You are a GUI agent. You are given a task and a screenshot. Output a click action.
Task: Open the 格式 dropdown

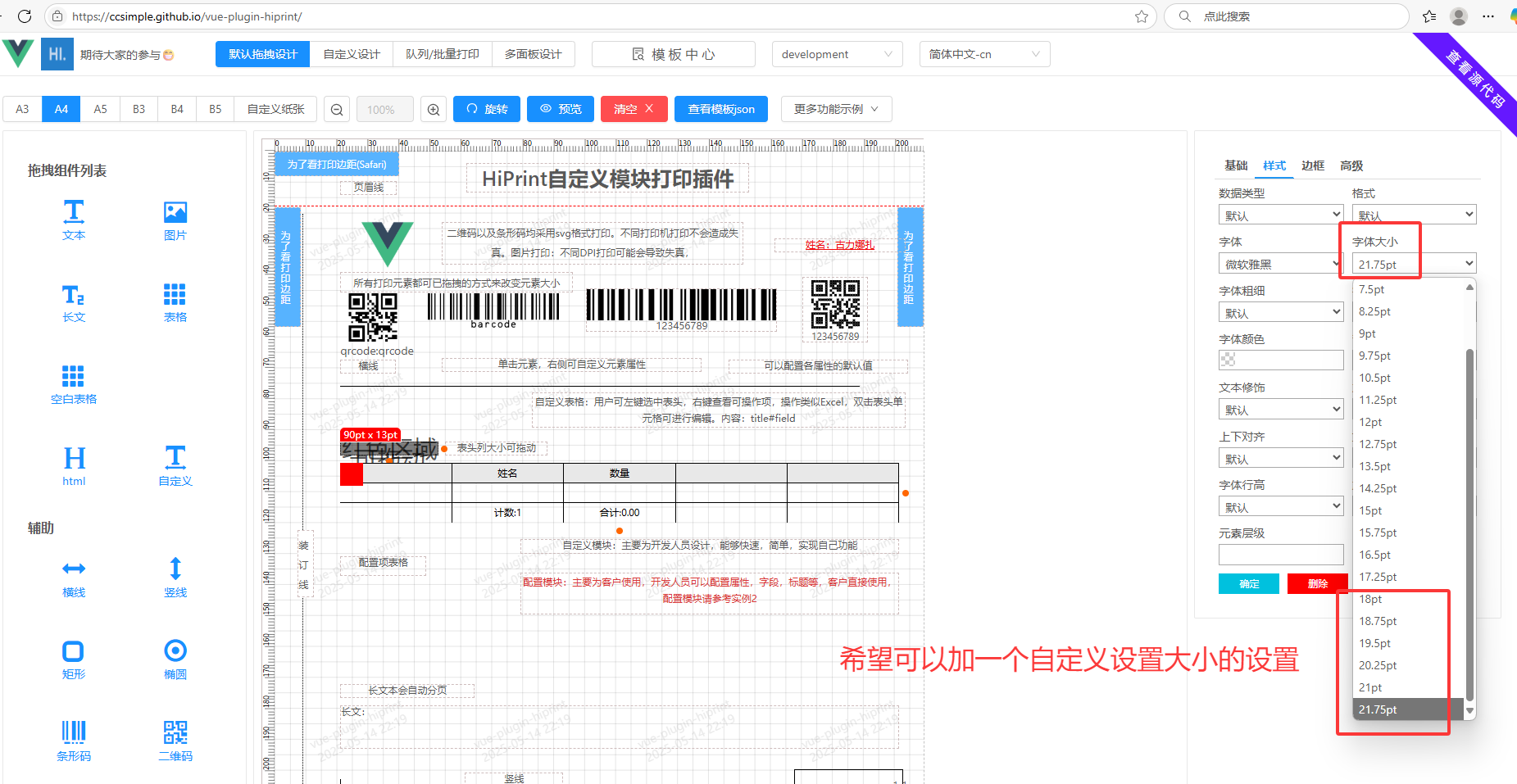pos(1414,215)
